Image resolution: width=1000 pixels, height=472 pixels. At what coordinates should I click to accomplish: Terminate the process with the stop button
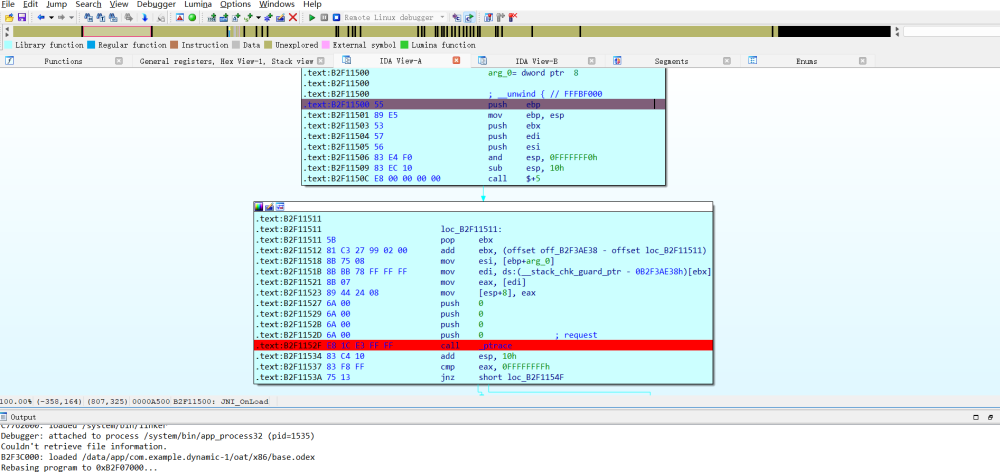click(x=336, y=17)
